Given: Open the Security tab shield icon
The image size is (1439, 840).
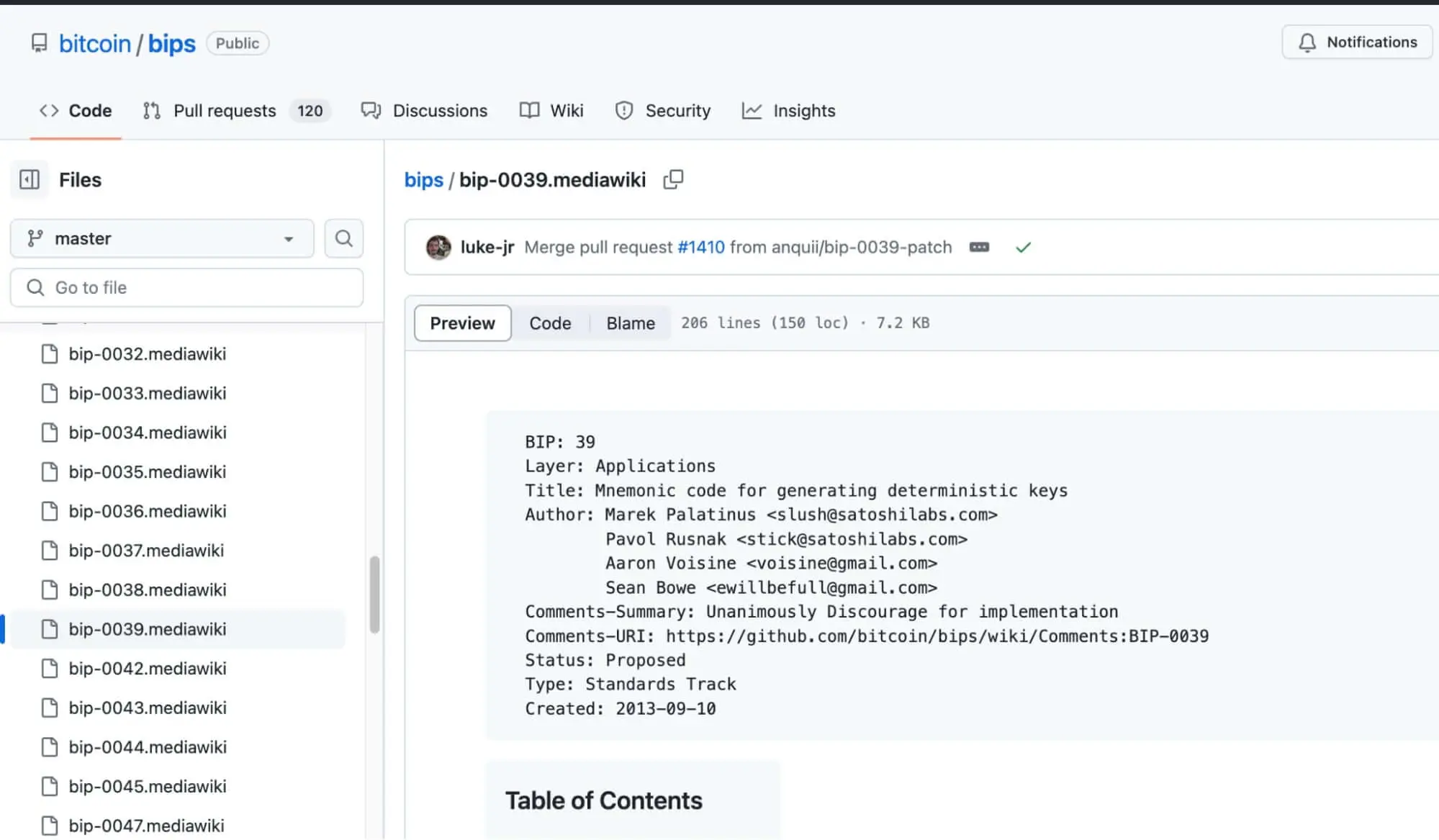Looking at the screenshot, I should pyautogui.click(x=624, y=111).
